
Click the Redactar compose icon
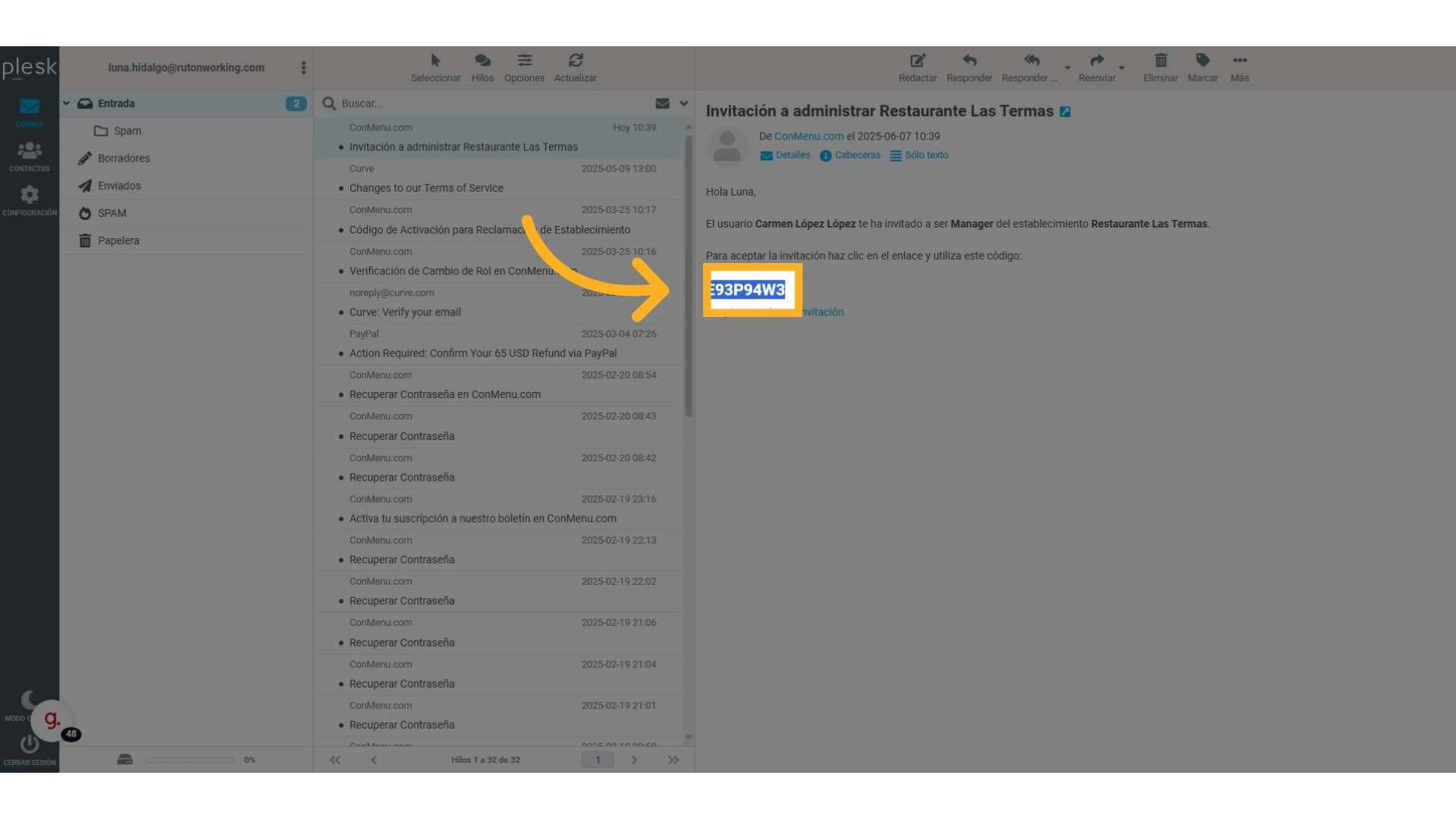click(918, 61)
